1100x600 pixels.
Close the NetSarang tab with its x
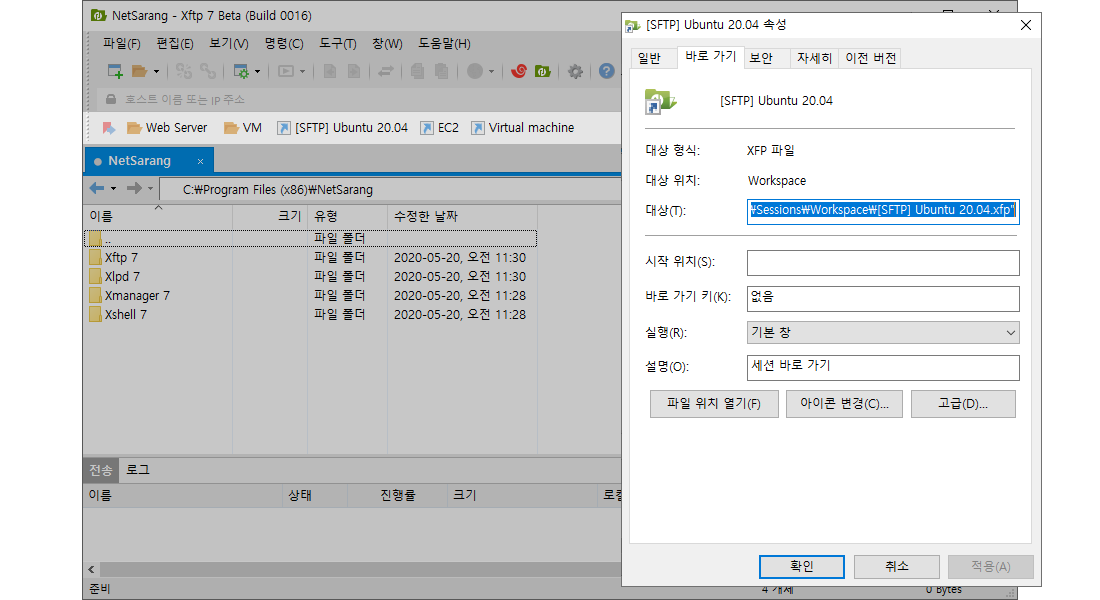pyautogui.click(x=201, y=161)
